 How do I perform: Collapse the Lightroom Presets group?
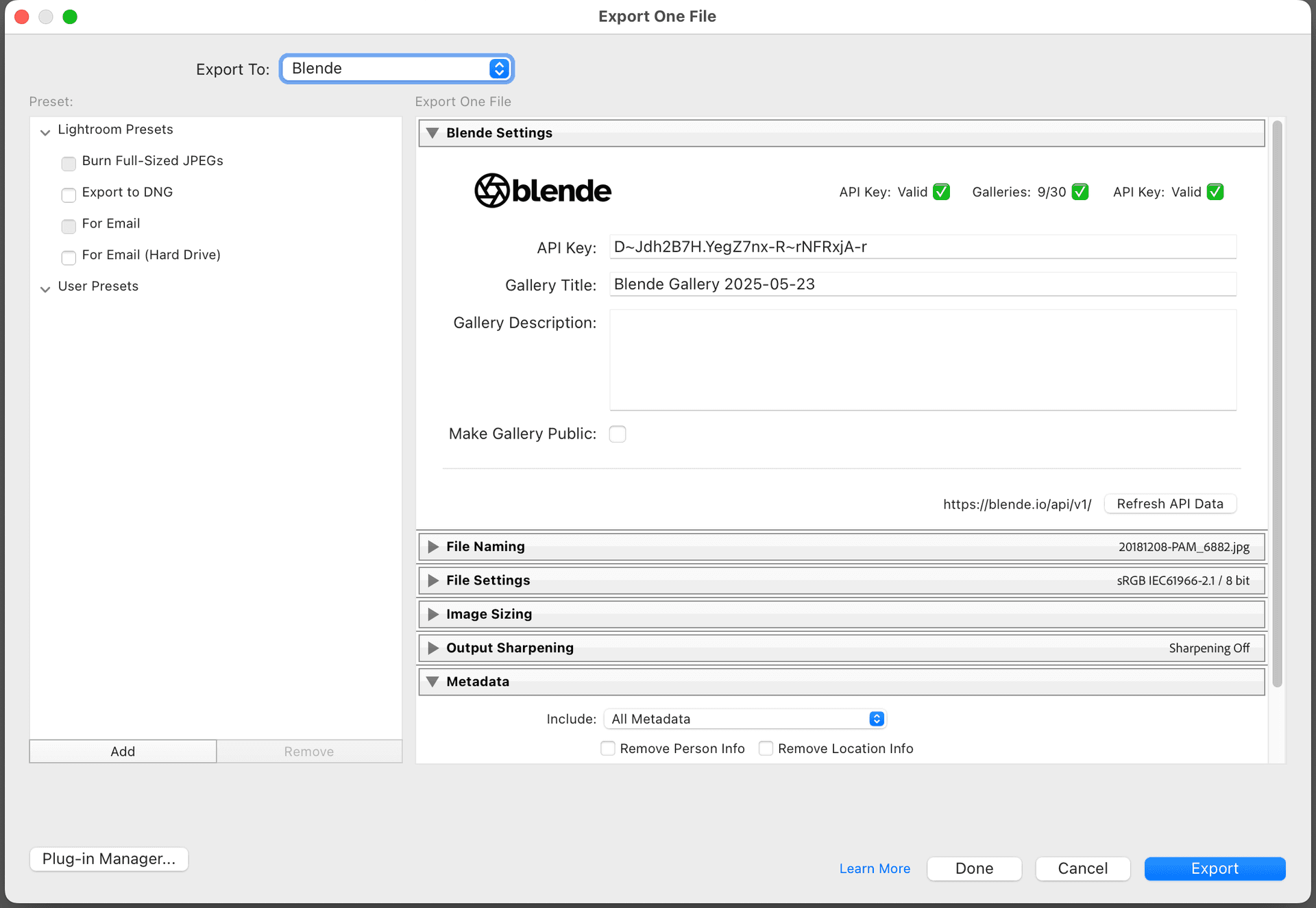(45, 132)
